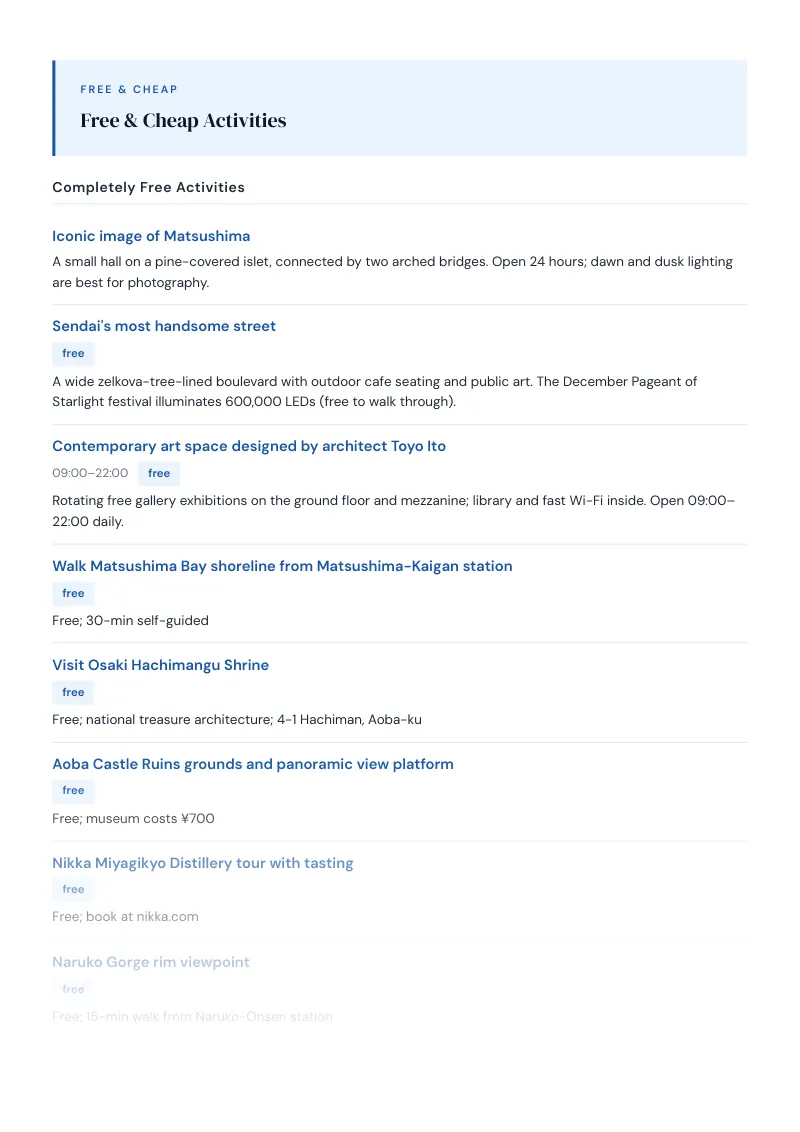Open Contemporary art space designed by Toyo Ito
The image size is (800, 1132).
click(249, 446)
